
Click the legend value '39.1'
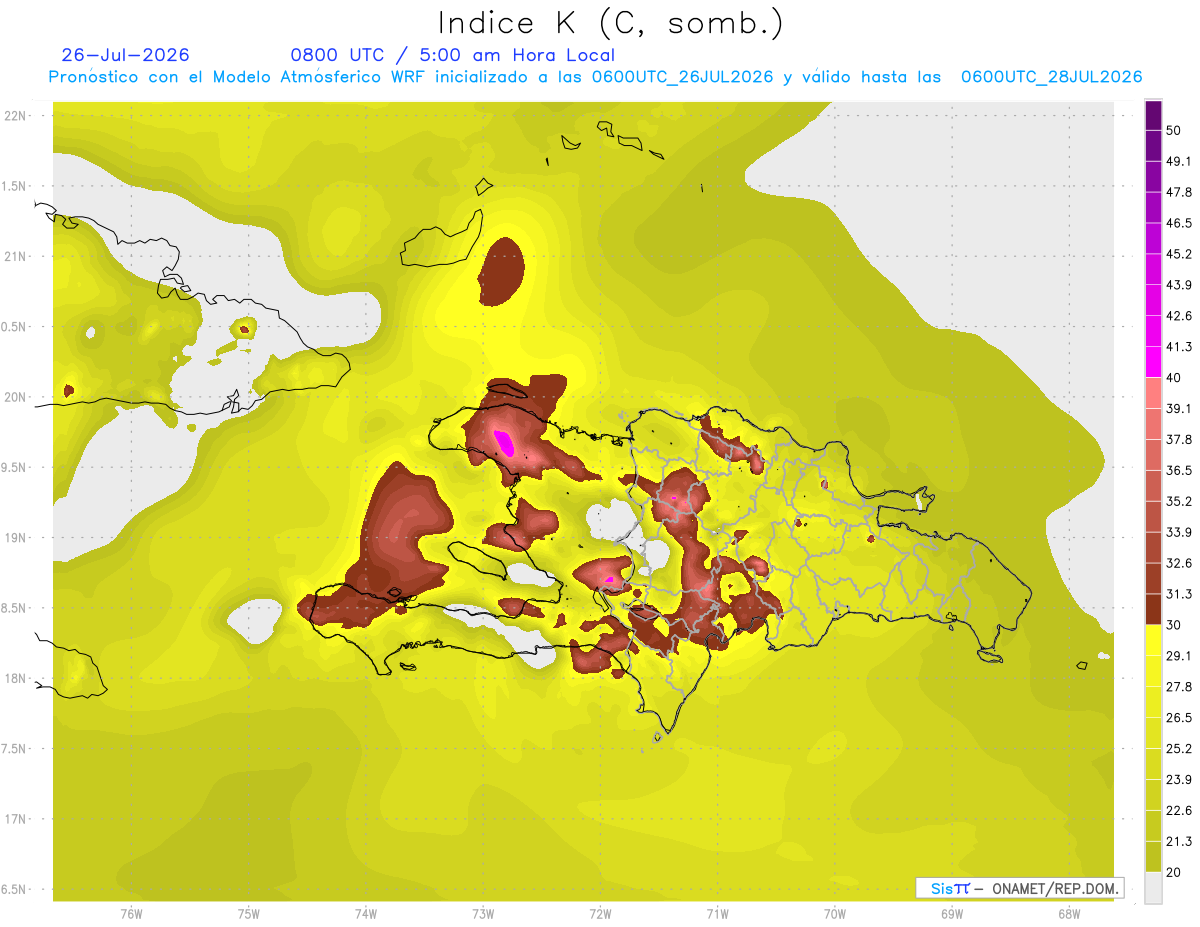tap(1178, 408)
